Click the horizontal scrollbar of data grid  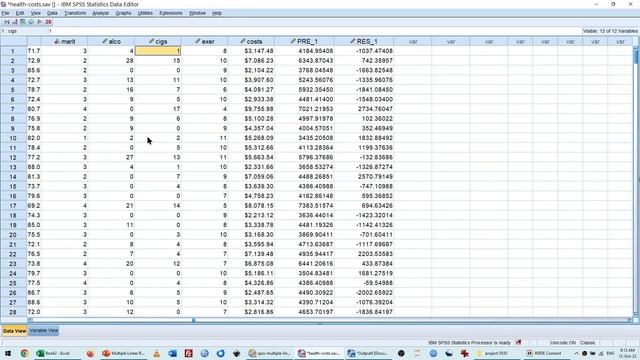pos(330,320)
